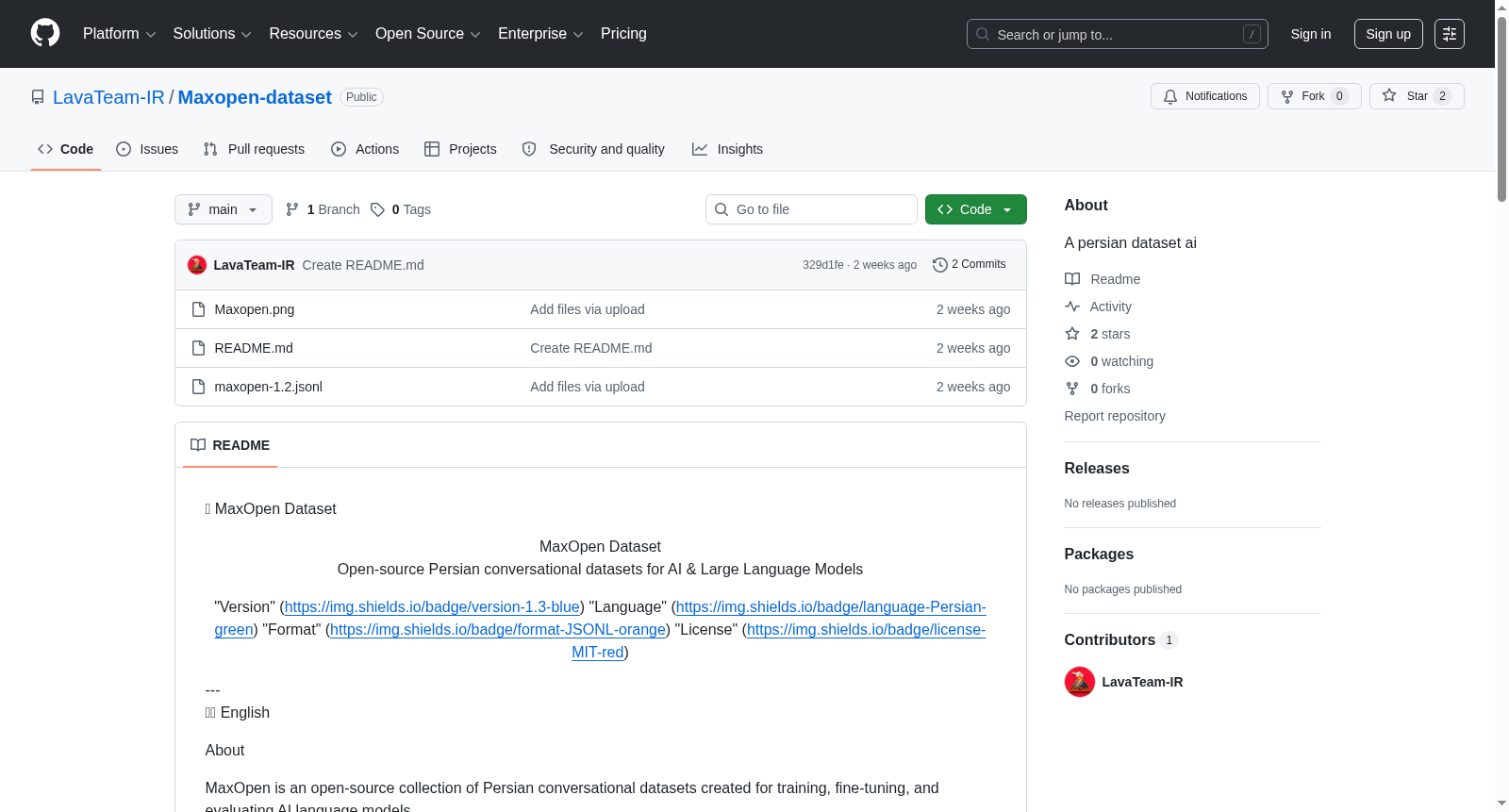The width and height of the screenshot is (1509, 812).
Task: Open the global navigation menu icon
Action: tap(1450, 34)
